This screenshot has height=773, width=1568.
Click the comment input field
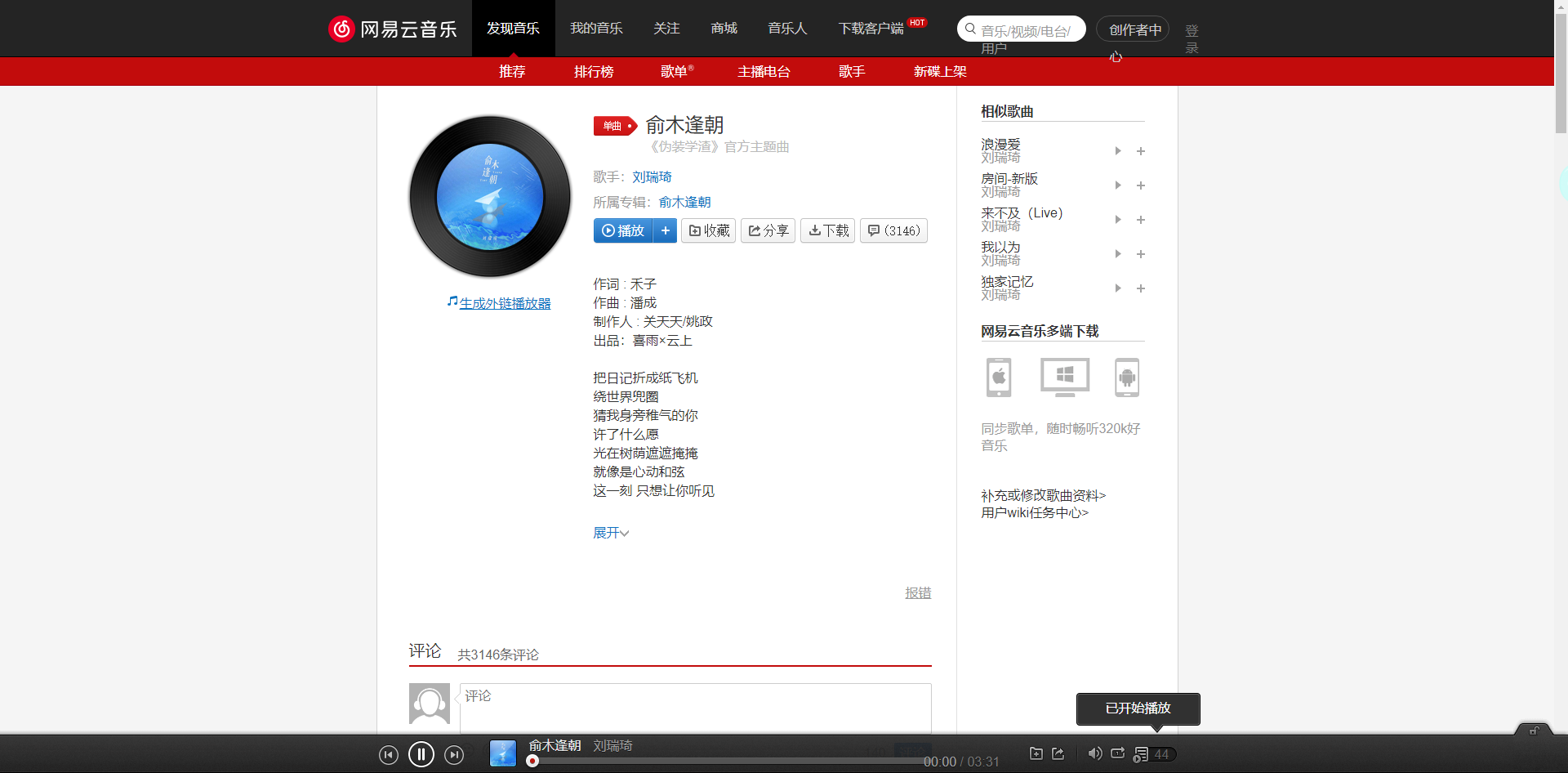click(x=695, y=708)
